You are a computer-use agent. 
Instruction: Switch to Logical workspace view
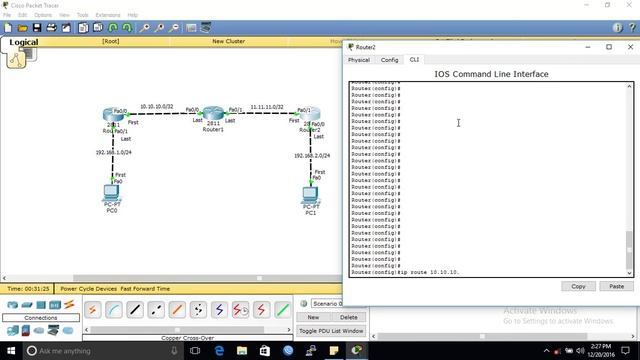point(24,42)
